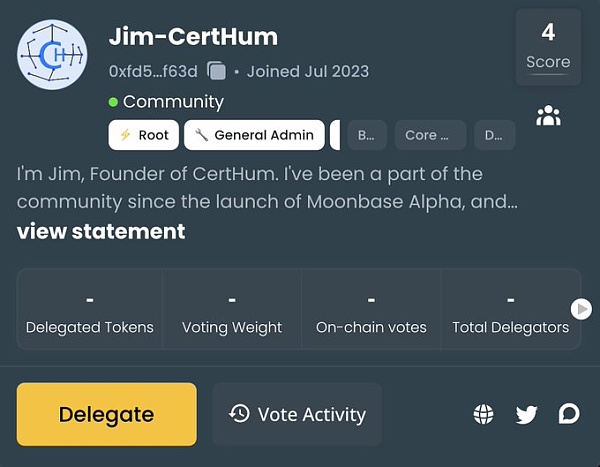Copy the wallet address using the copy icon
This screenshot has width=600, height=467.
click(x=216, y=71)
